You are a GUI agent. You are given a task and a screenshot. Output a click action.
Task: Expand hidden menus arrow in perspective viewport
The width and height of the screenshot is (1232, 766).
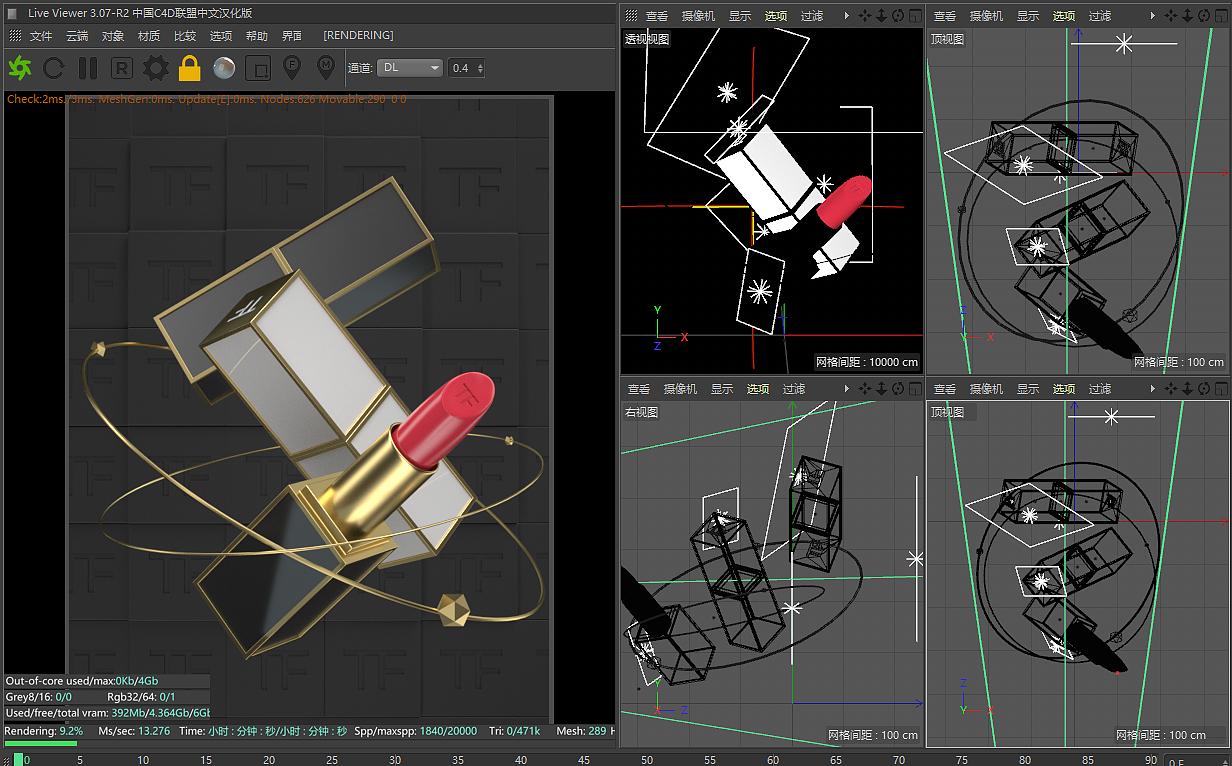[x=847, y=16]
